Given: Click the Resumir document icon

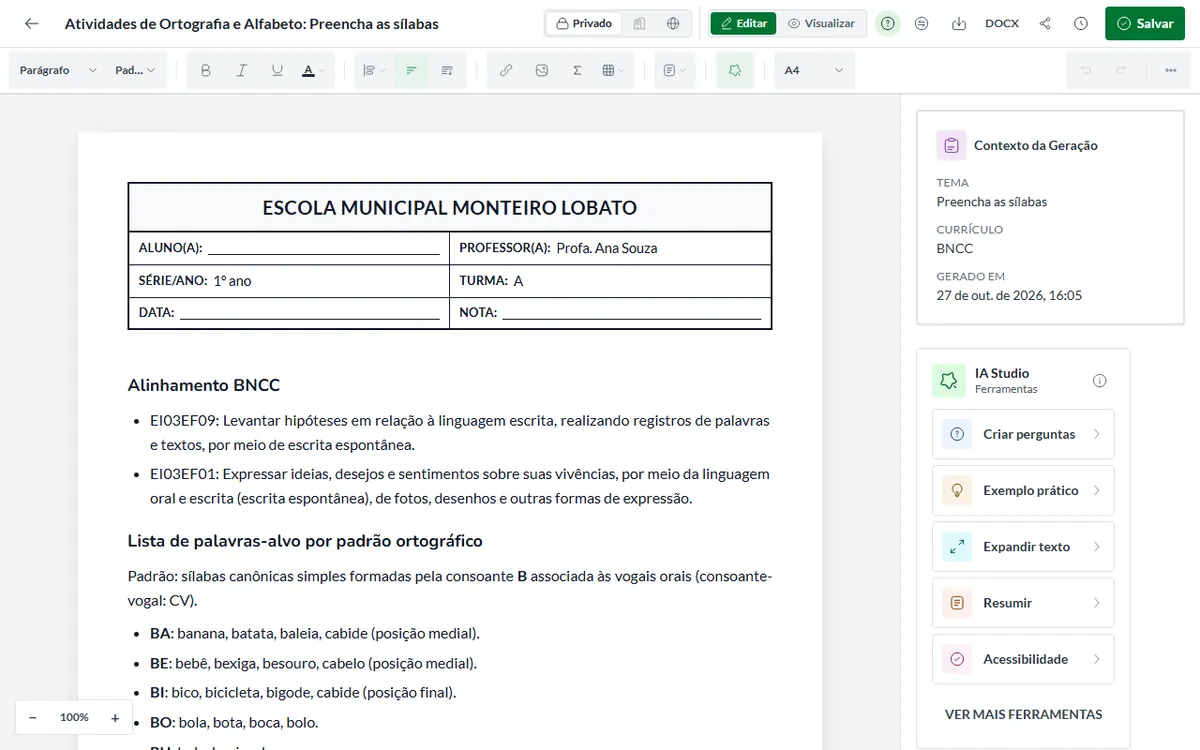Looking at the screenshot, I should [957, 603].
